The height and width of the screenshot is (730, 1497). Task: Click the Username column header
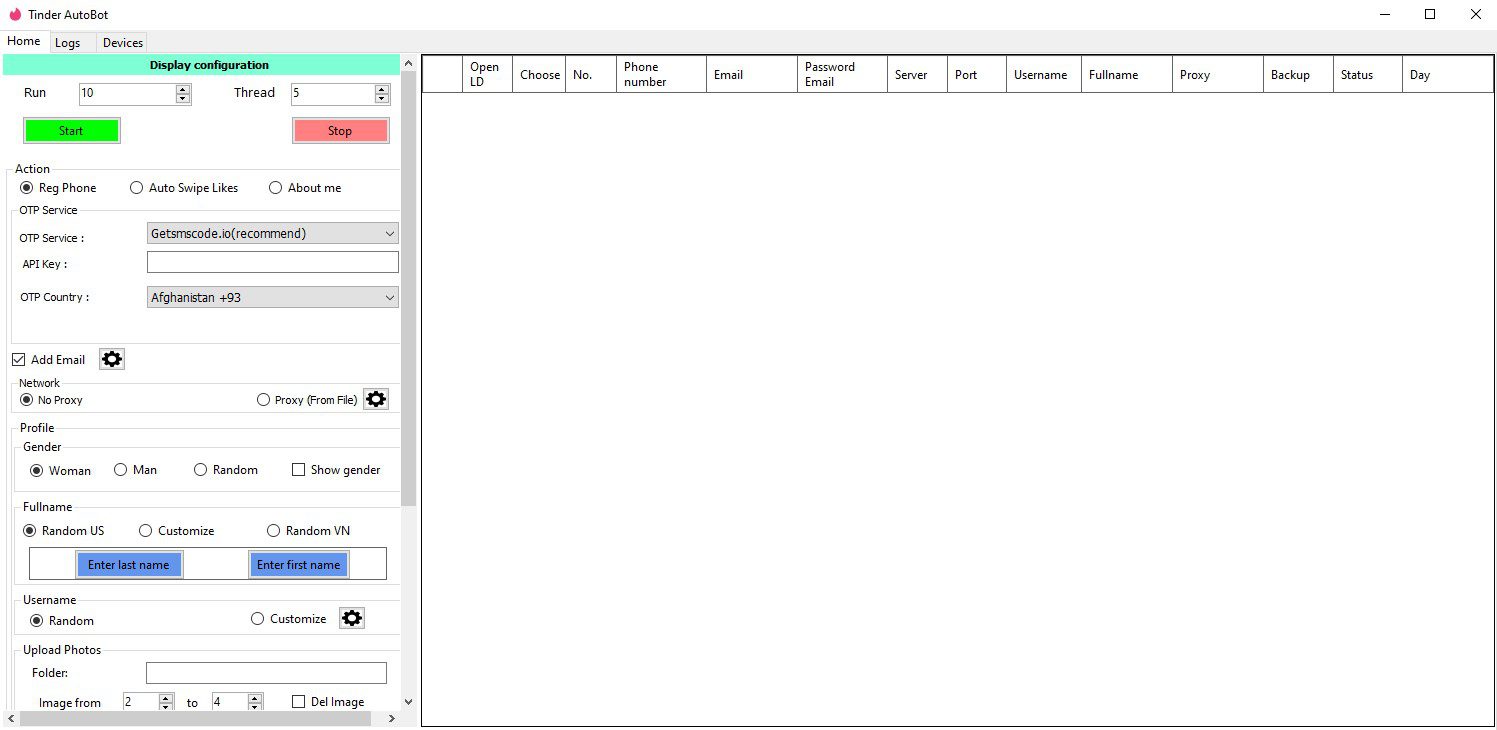click(1043, 75)
